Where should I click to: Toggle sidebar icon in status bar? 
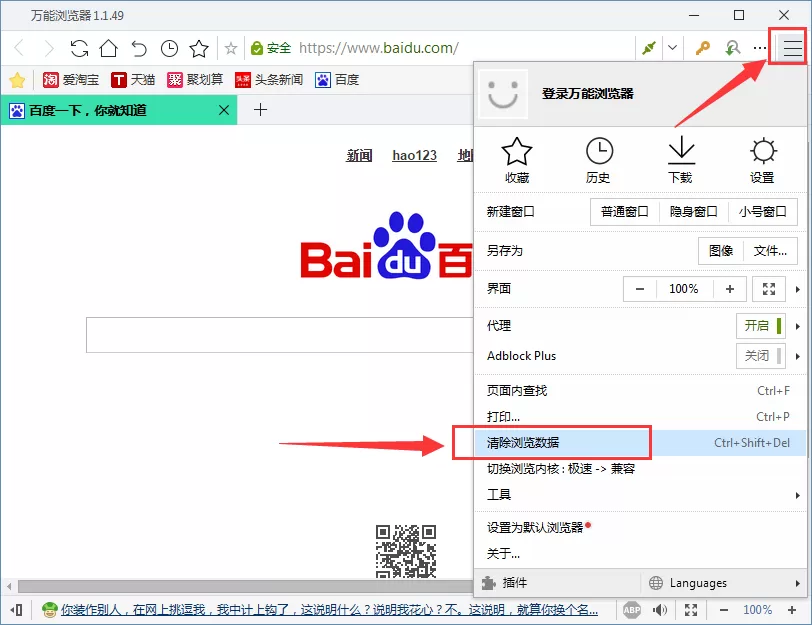point(17,609)
